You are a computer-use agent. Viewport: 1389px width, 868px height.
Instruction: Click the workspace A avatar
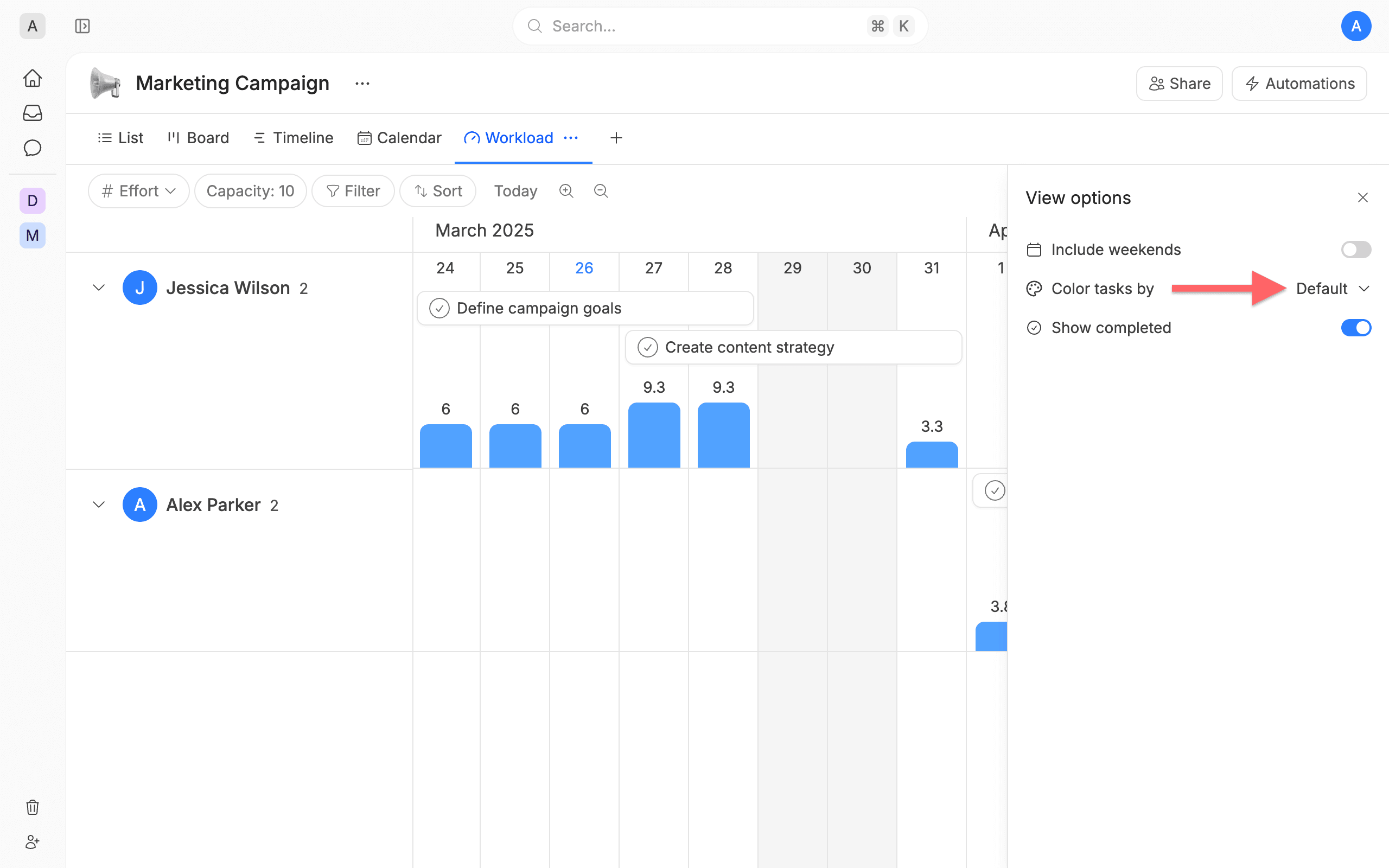tap(33, 27)
